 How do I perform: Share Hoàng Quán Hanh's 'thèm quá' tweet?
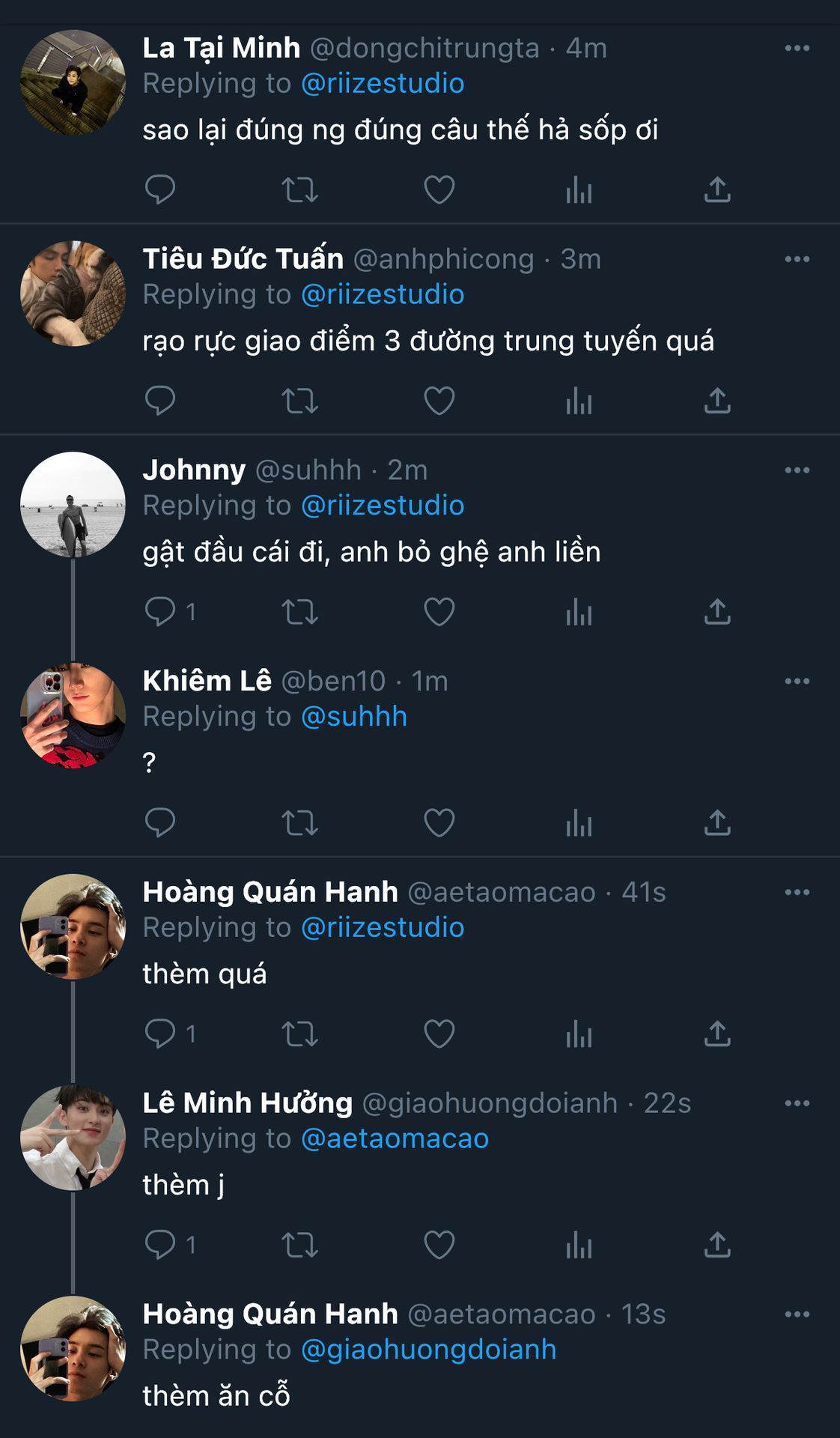tap(716, 1034)
